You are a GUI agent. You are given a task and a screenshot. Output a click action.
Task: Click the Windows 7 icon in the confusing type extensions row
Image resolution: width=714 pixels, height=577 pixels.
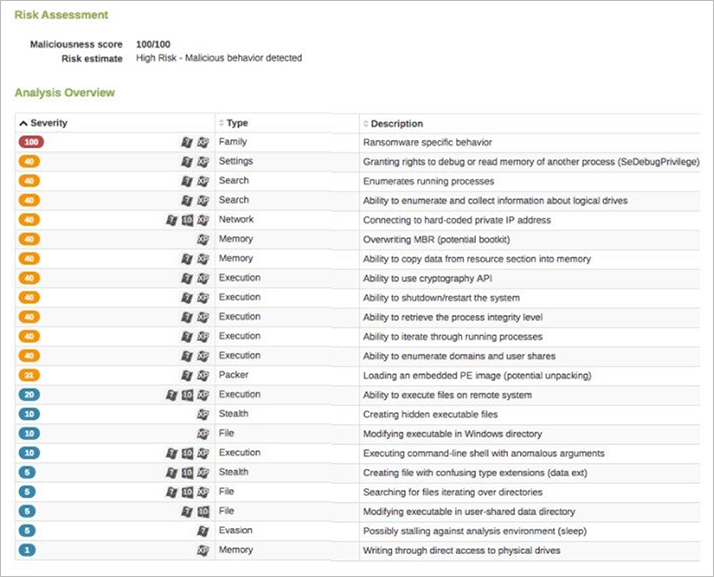171,473
